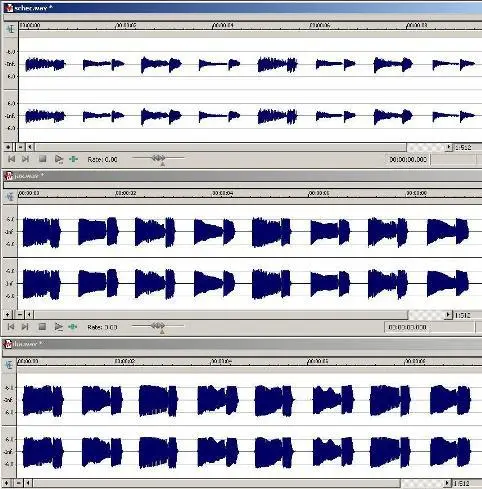Click the scher.wav cursor position time field
The height and width of the screenshot is (489, 482).
click(x=408, y=160)
